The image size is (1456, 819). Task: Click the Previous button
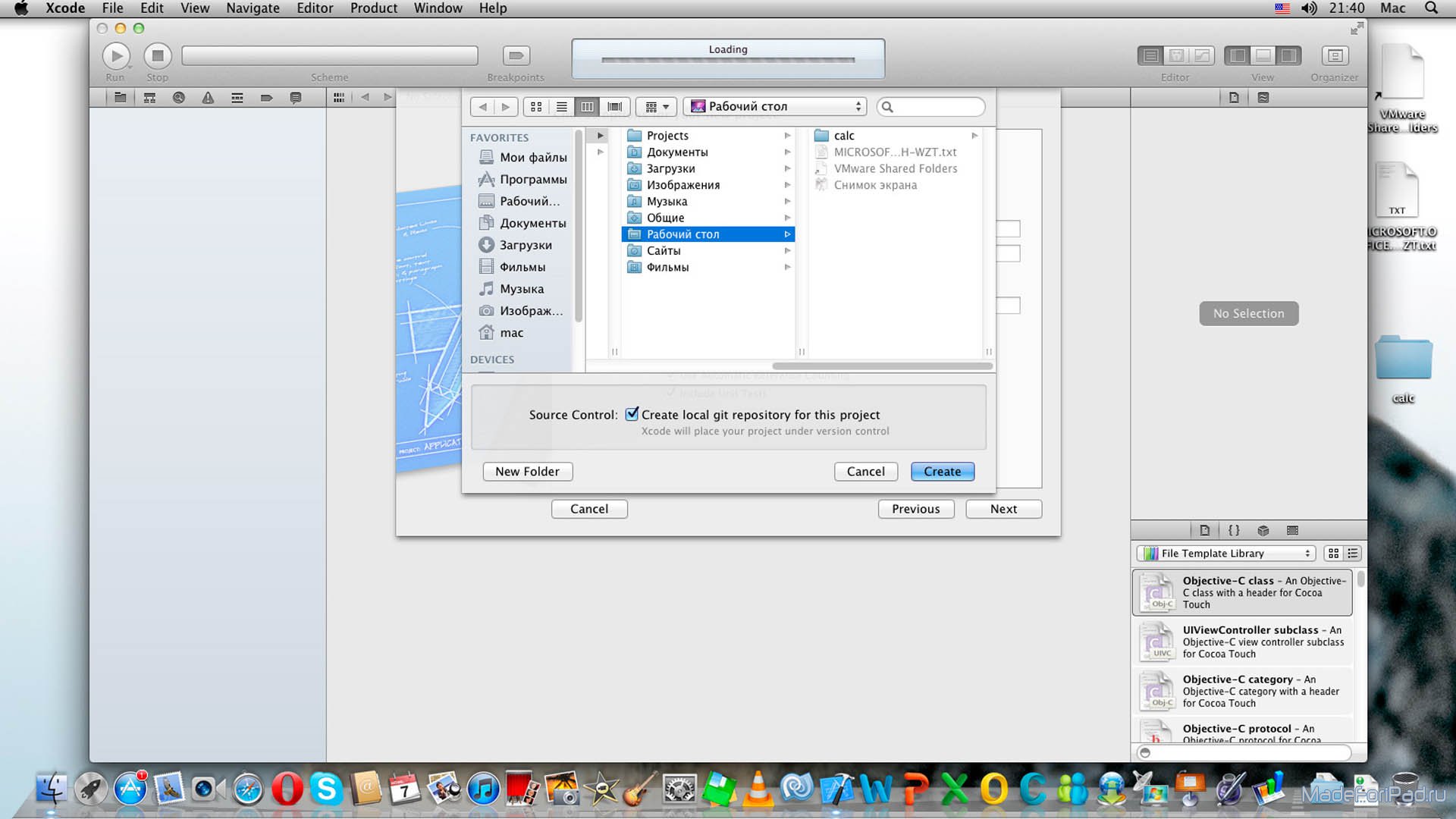pyautogui.click(x=915, y=510)
